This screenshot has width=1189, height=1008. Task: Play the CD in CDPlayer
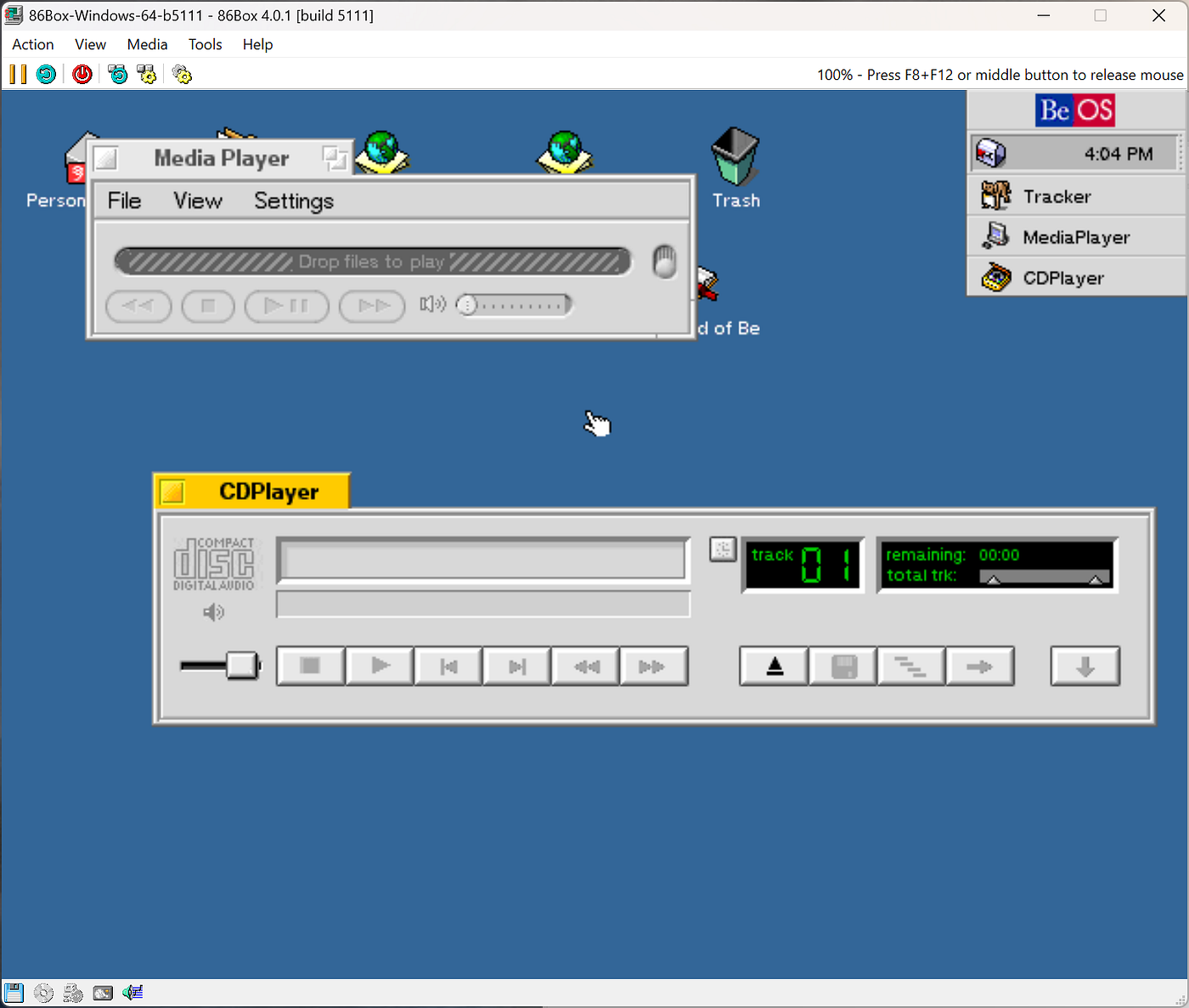tap(380, 666)
